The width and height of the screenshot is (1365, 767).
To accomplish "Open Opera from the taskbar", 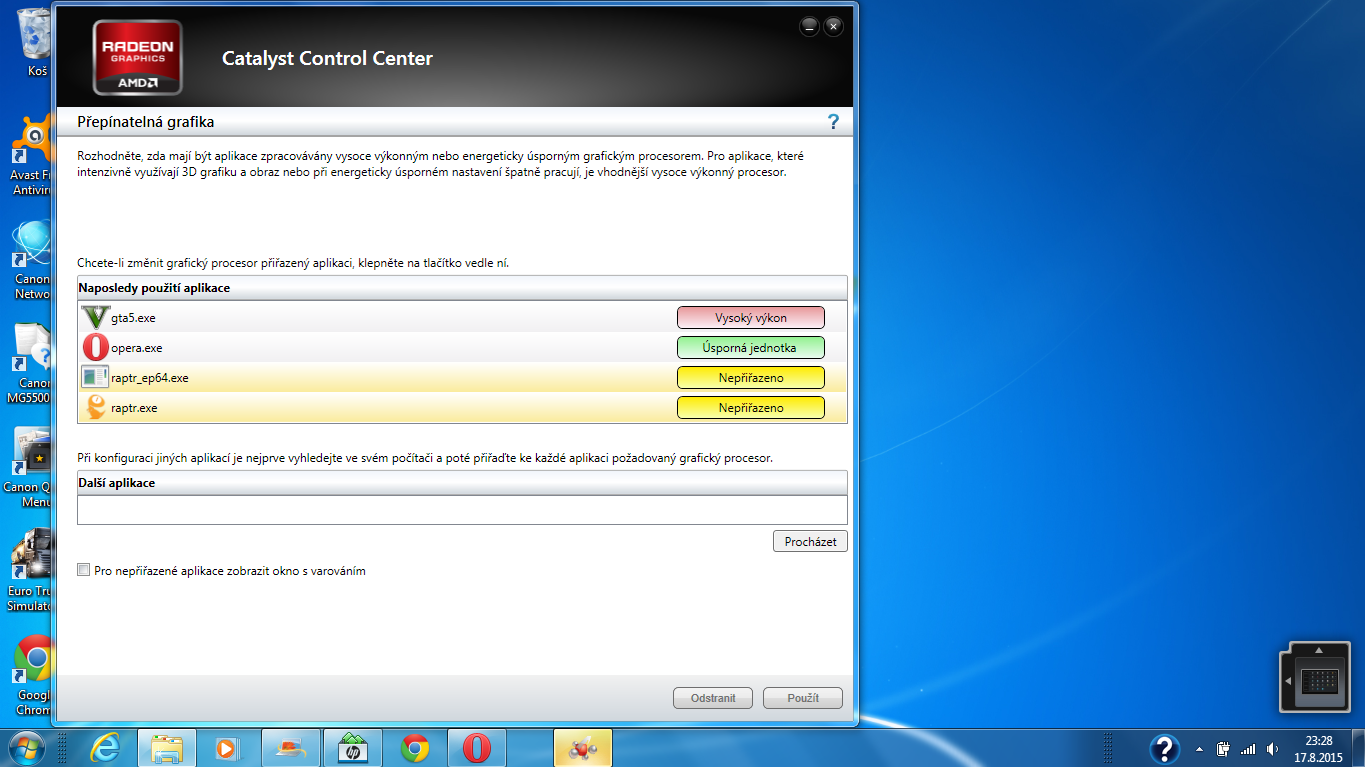I will tap(476, 748).
